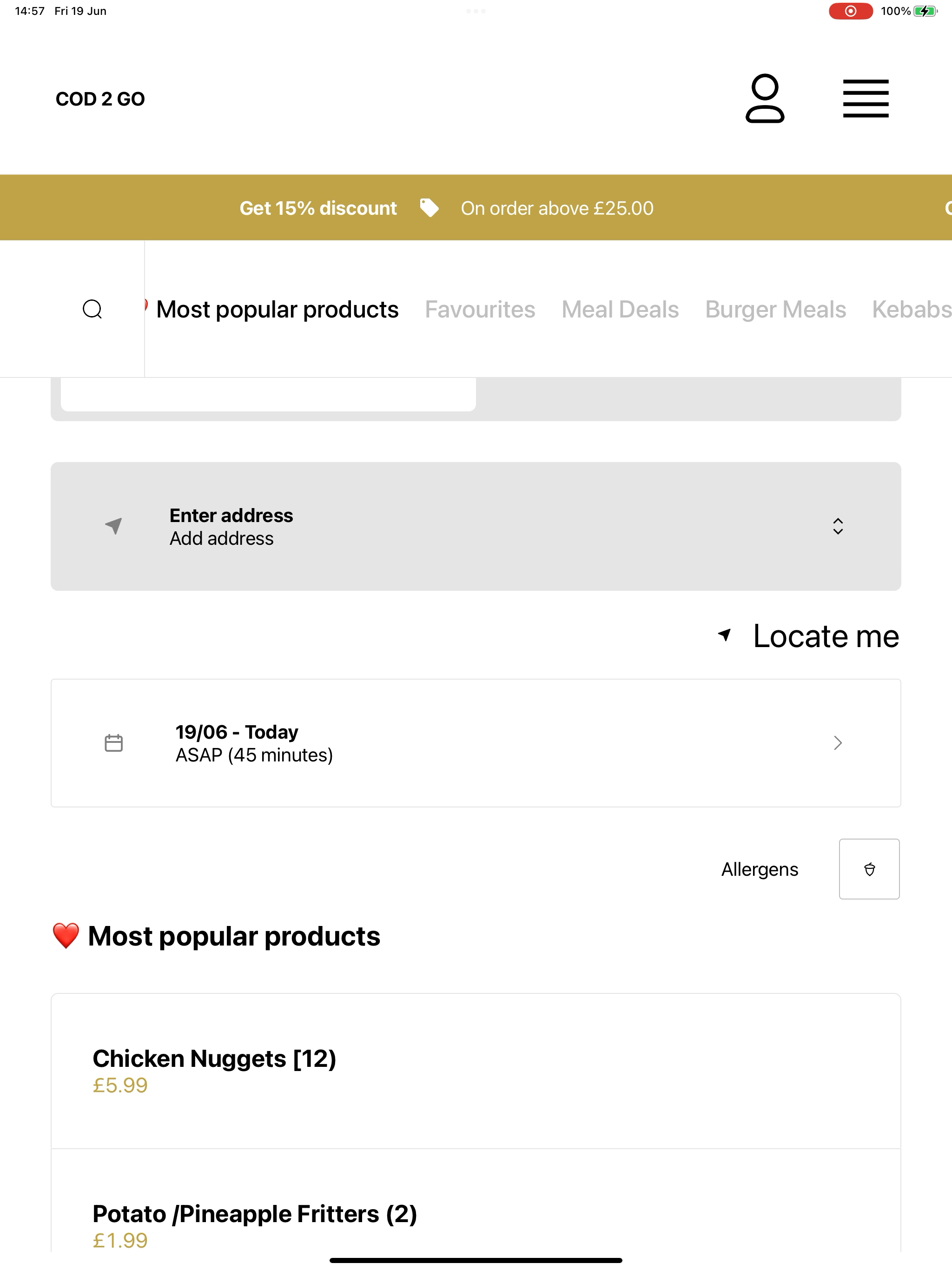
Task: Click the Enter address field
Action: click(476, 526)
